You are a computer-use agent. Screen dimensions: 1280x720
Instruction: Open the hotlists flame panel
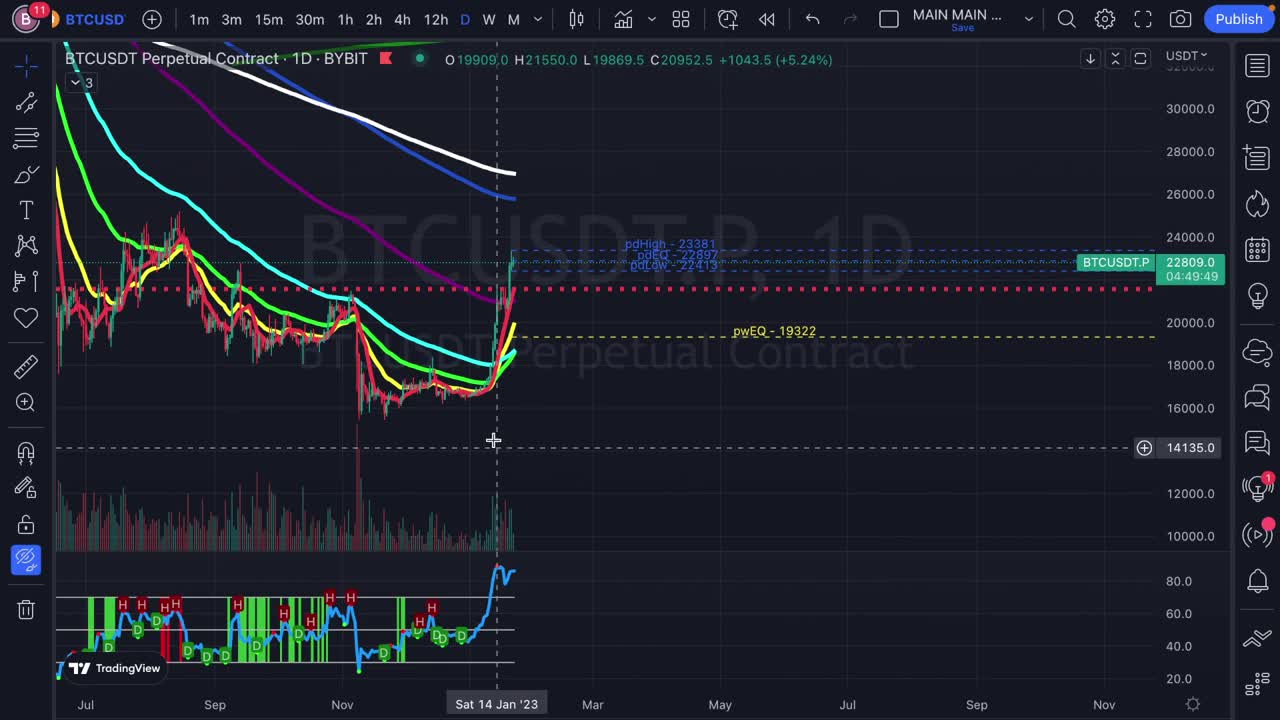click(x=1258, y=204)
